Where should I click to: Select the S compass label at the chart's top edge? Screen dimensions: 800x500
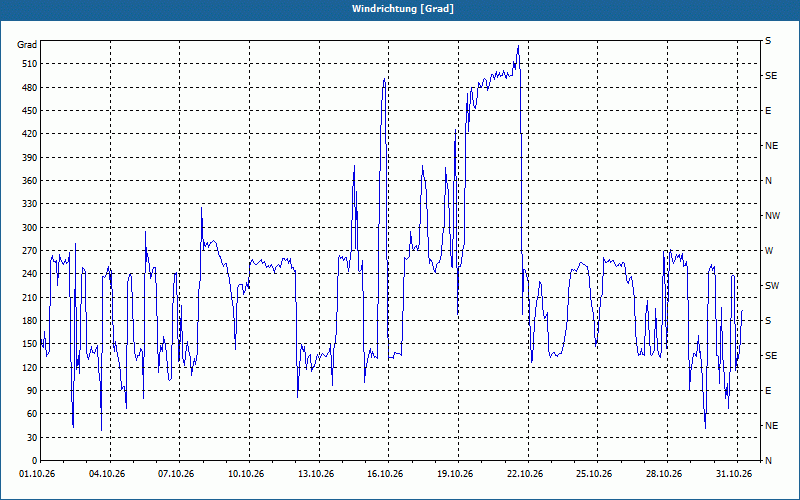pos(768,41)
